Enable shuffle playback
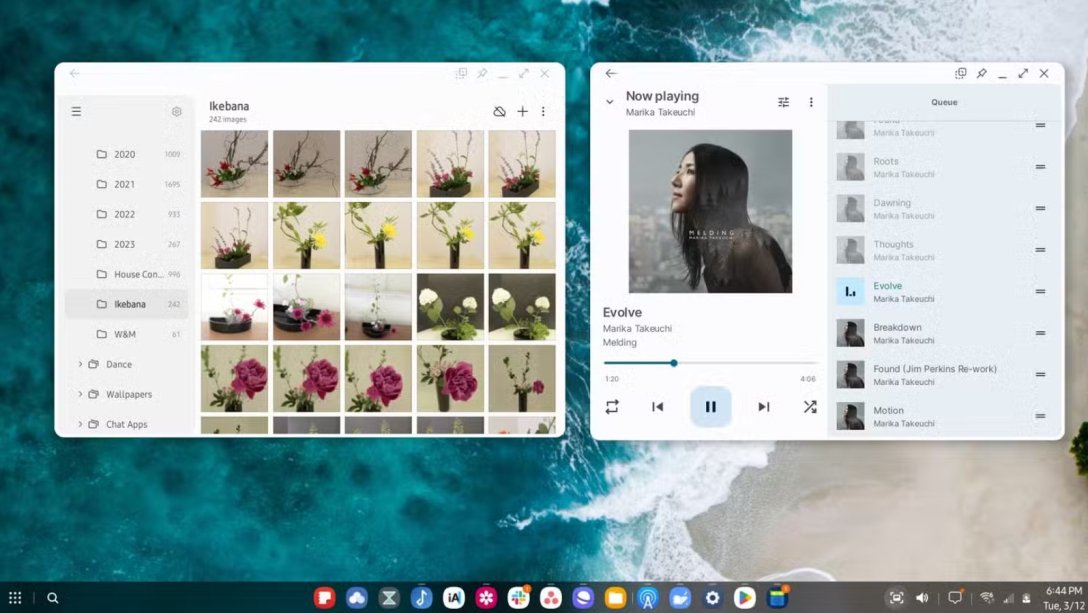The height and width of the screenshot is (613, 1088). coord(809,406)
